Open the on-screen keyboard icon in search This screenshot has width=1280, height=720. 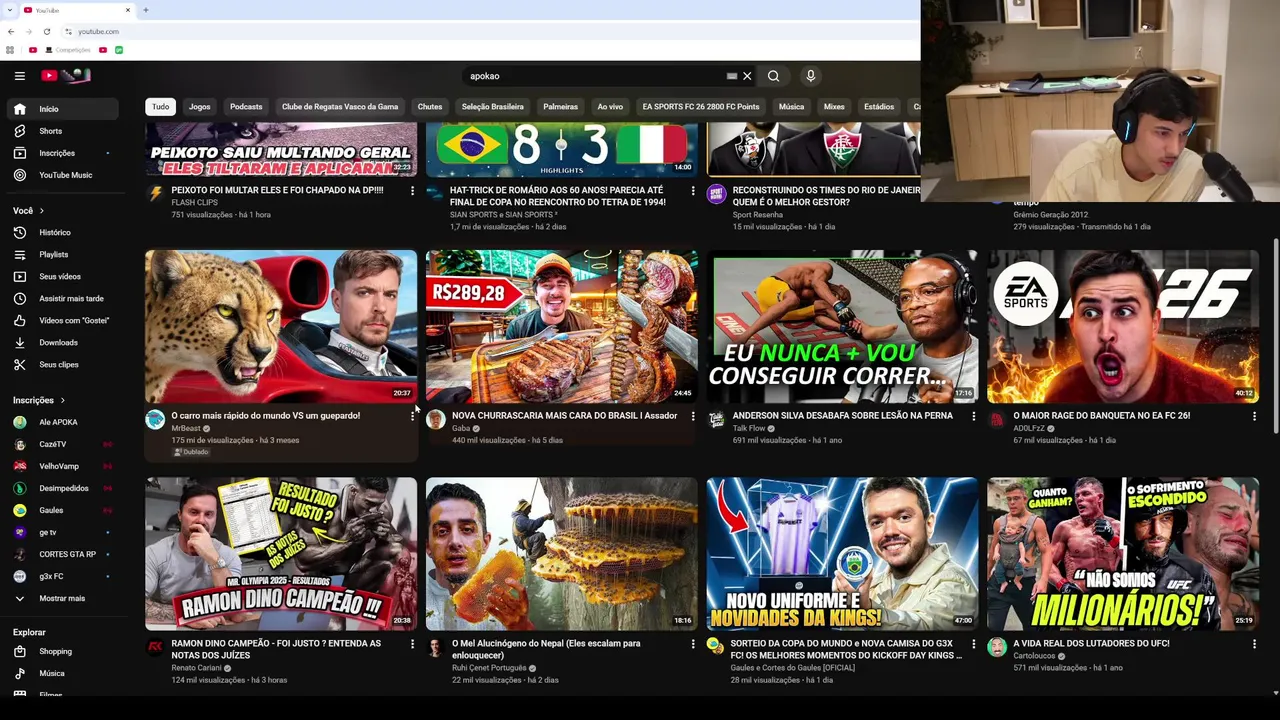coord(732,76)
